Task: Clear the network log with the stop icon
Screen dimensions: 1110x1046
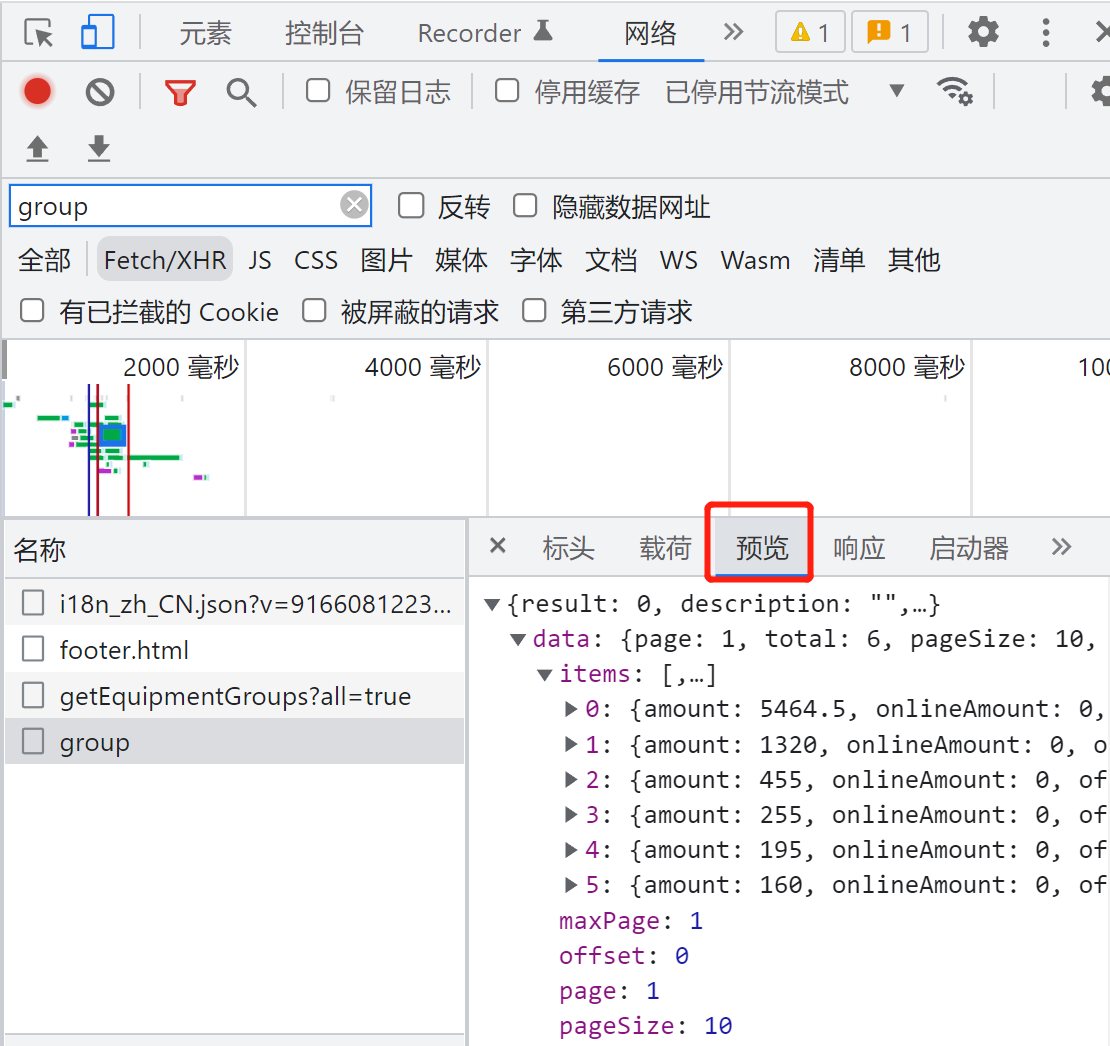Action: (98, 91)
